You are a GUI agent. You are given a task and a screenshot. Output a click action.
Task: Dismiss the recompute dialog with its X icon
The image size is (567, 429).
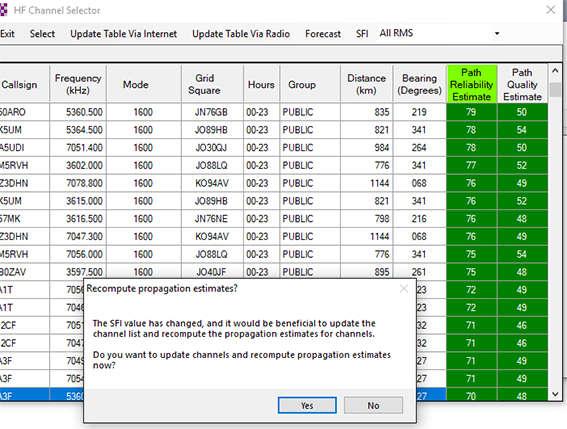click(404, 289)
